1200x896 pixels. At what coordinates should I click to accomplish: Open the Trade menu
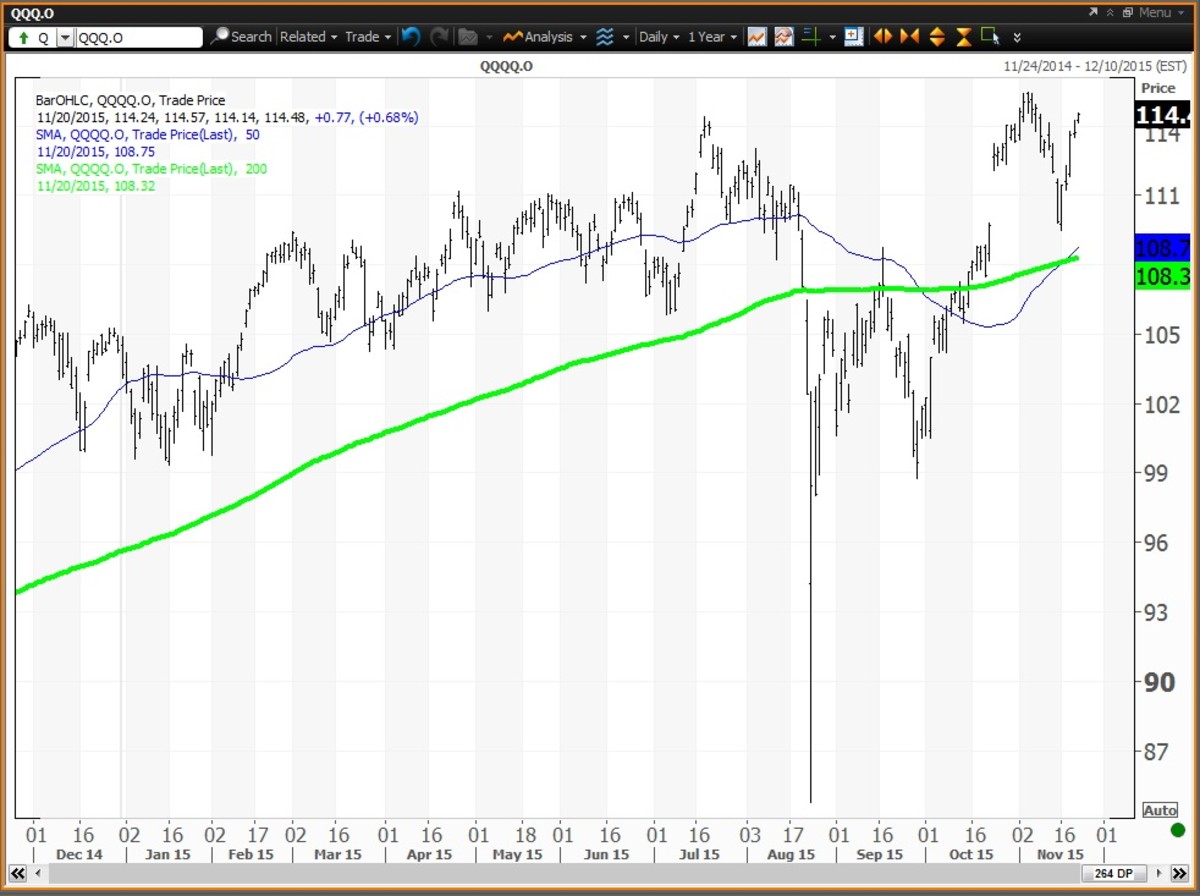point(367,37)
